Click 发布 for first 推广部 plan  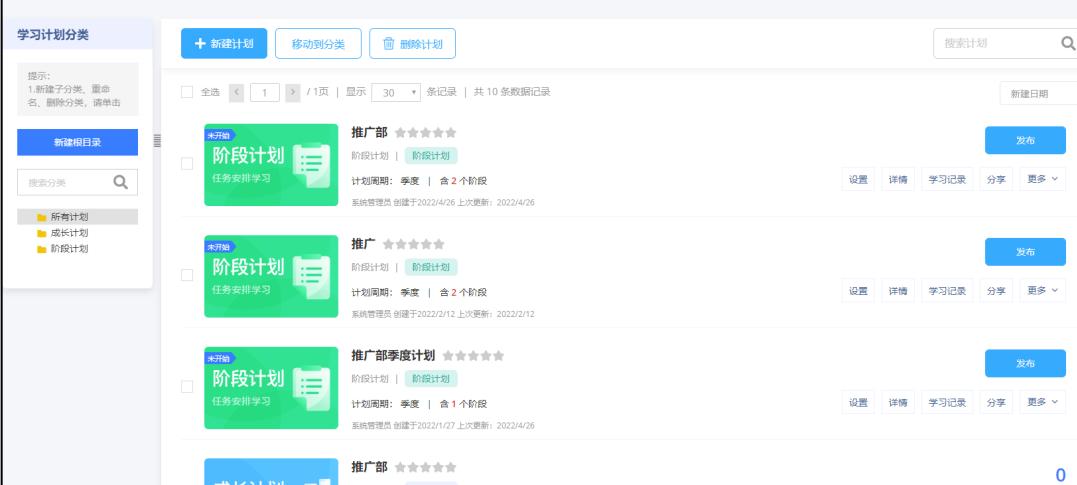(1025, 140)
